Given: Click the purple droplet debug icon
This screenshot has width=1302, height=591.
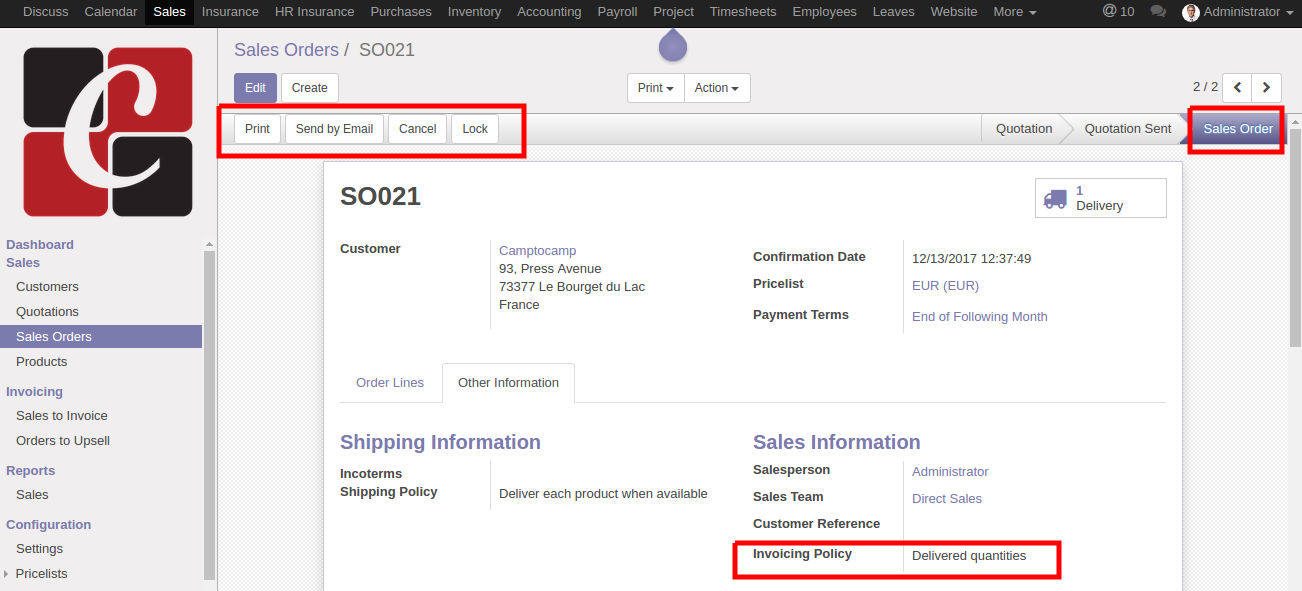Looking at the screenshot, I should 672,45.
